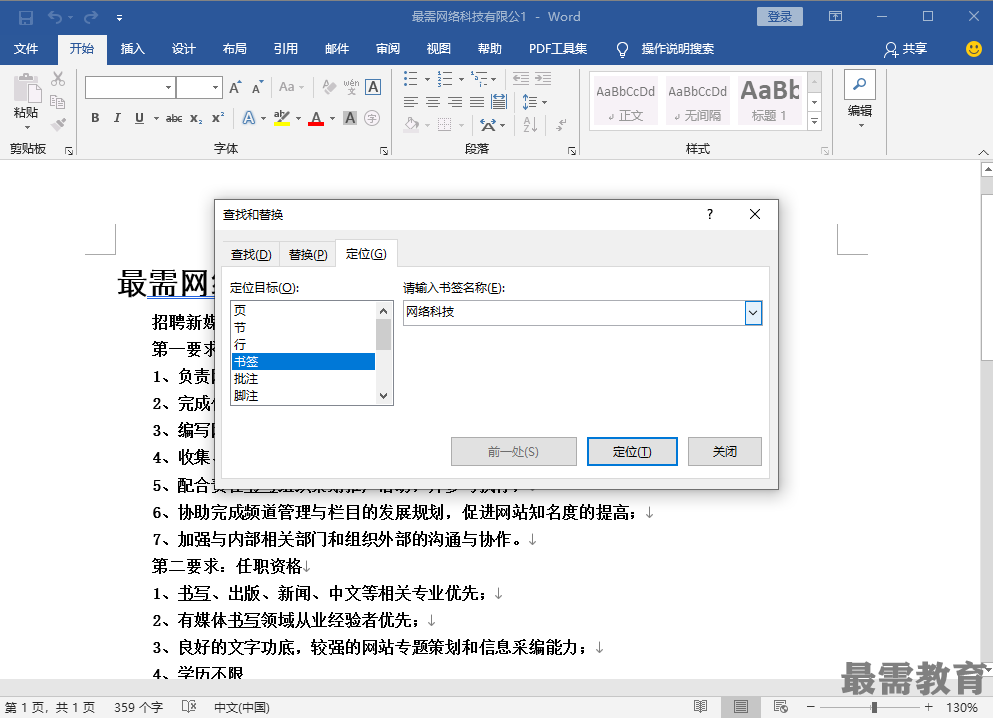Toggle bold formatting

95,118
